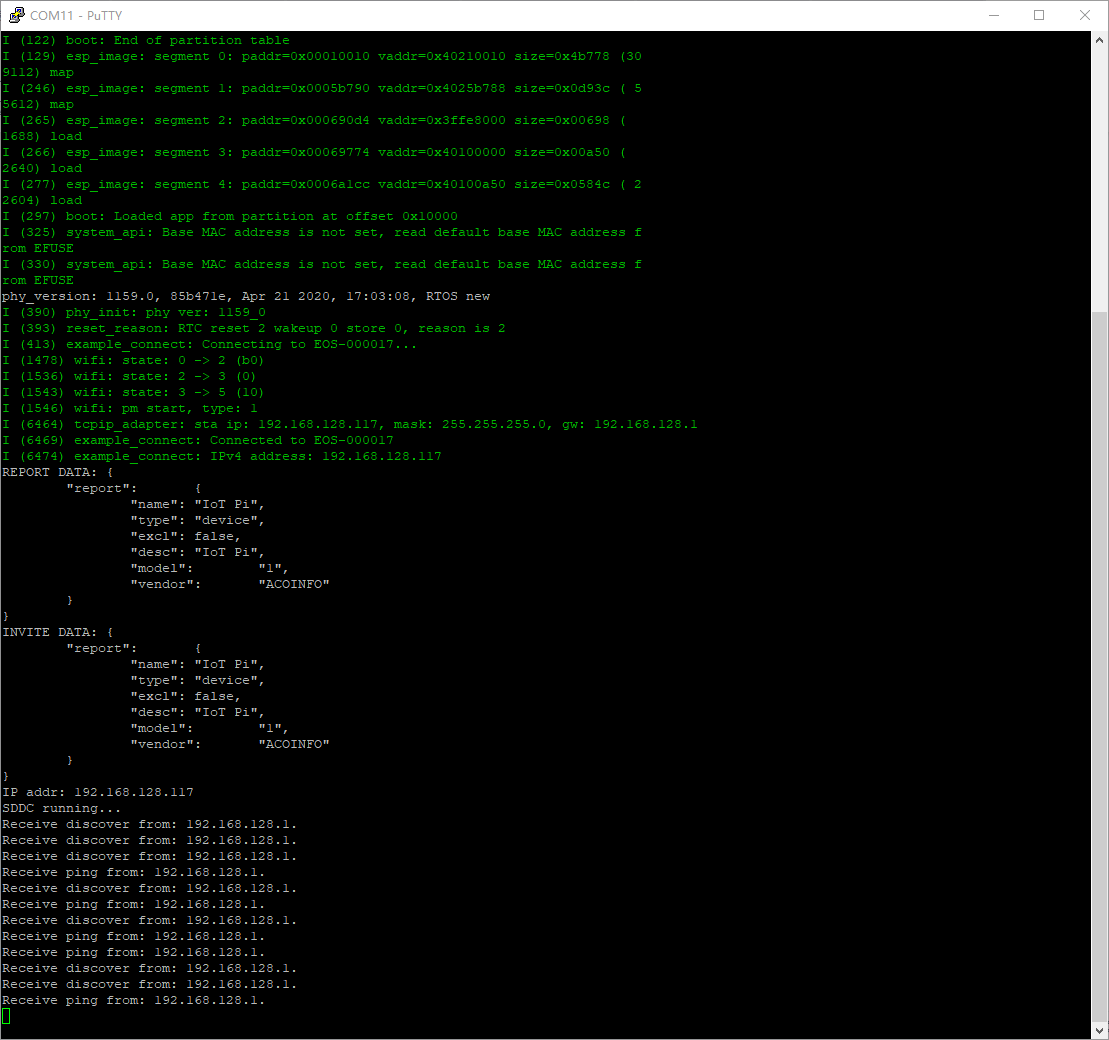Screen dimensions: 1109x1040
Task: Click the tcpip_adapter sta ip log line
Action: tap(350, 424)
